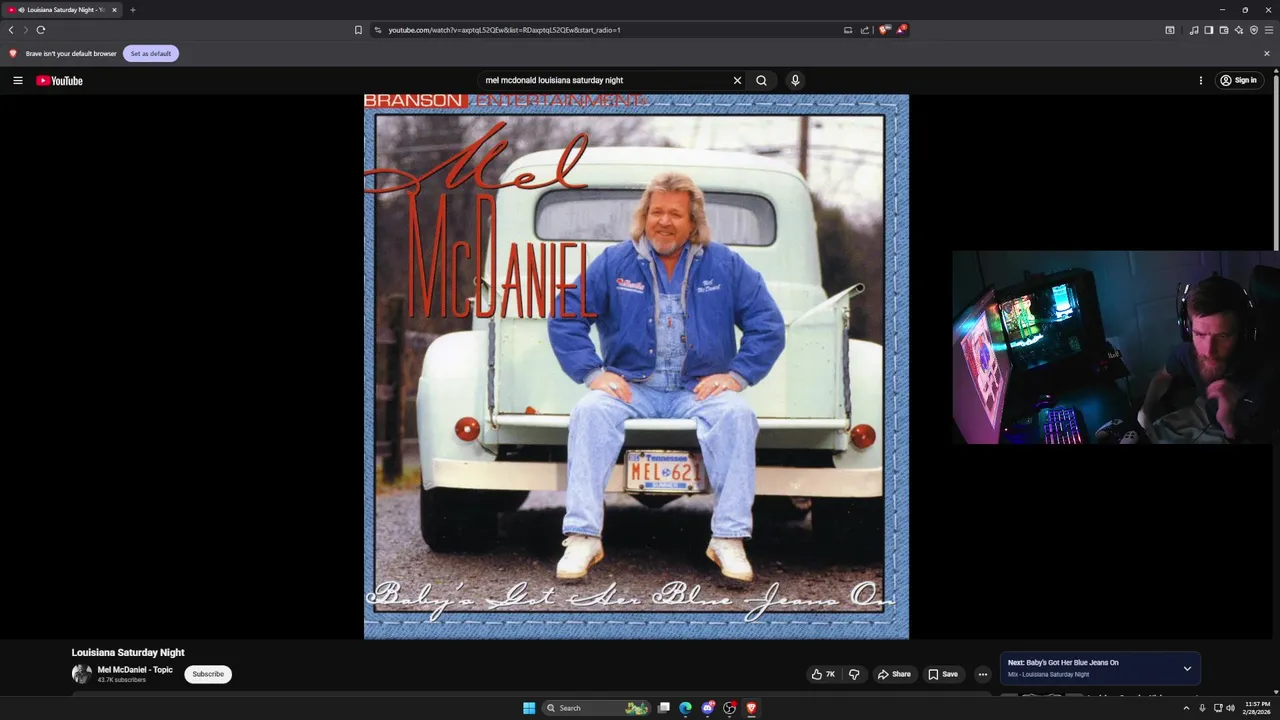Image resolution: width=1280 pixels, height=720 pixels.
Task: Go back to the previous page
Action: 11,30
